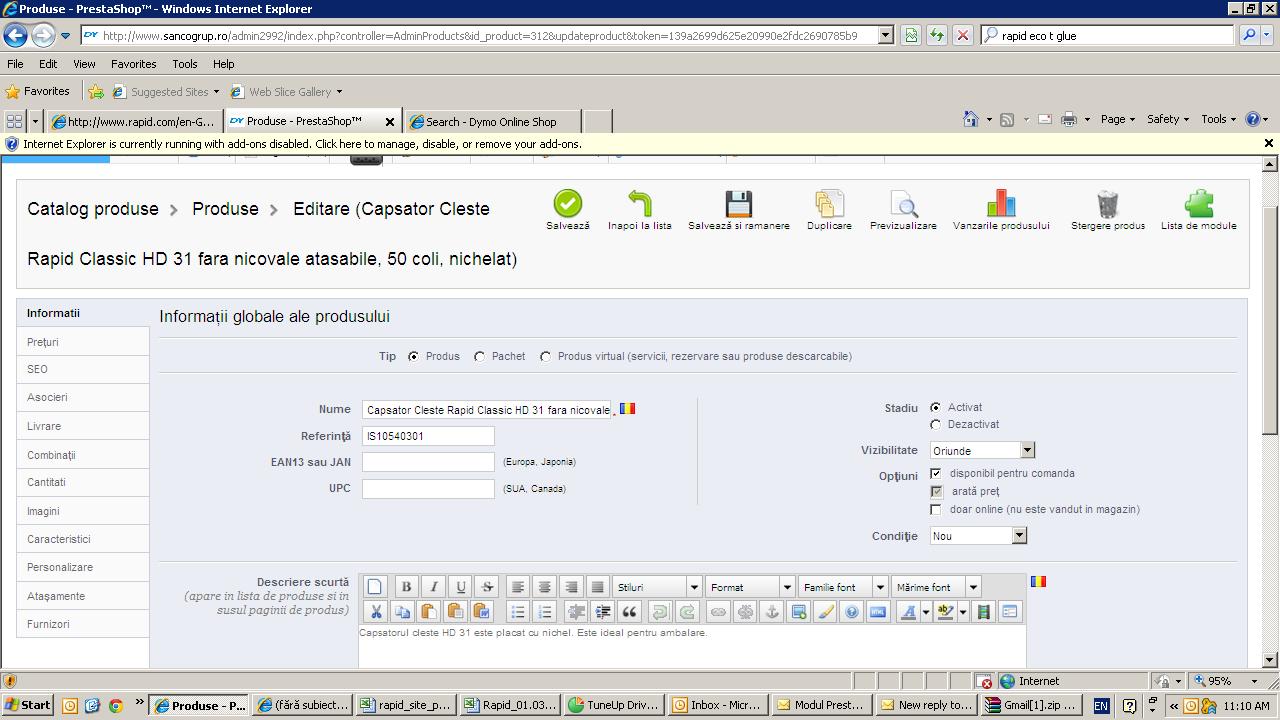This screenshot has height=720, width=1280.
Task: Switch to the Search - Dymo Online Shop tab
Action: pyautogui.click(x=491, y=121)
